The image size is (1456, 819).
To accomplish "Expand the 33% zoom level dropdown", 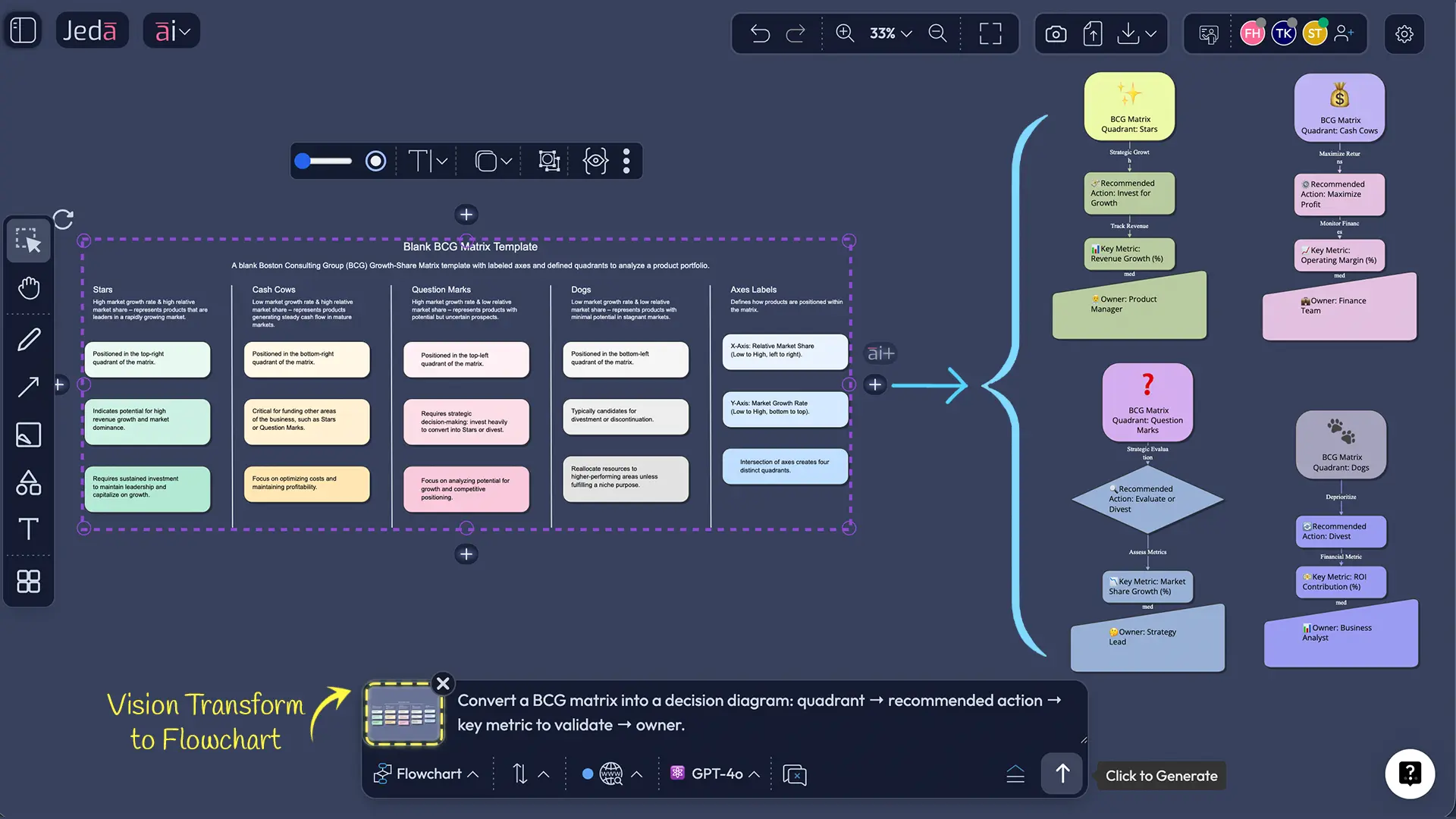I will (891, 33).
